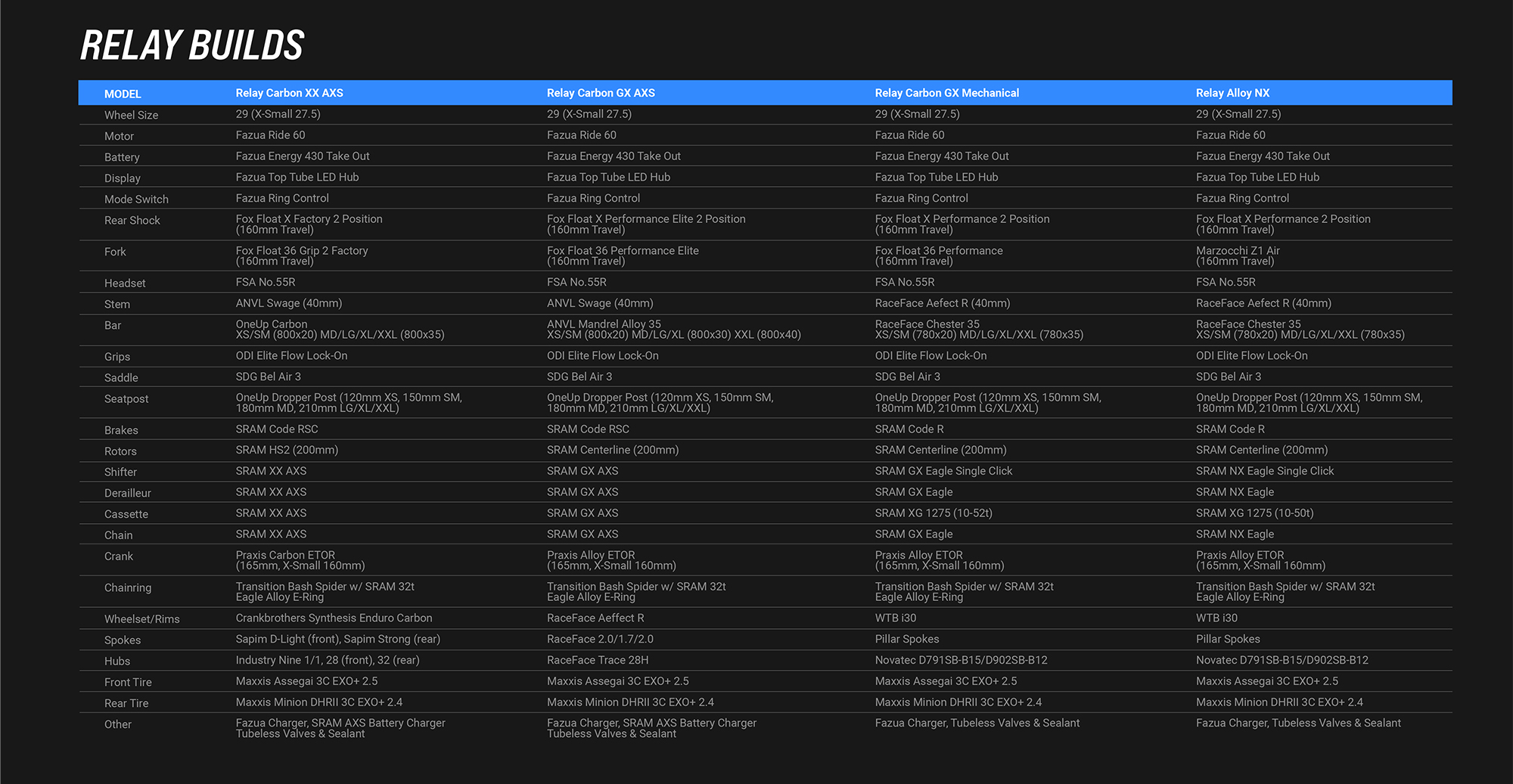Click SRAM Code R cell under Alloy NX

click(1230, 429)
